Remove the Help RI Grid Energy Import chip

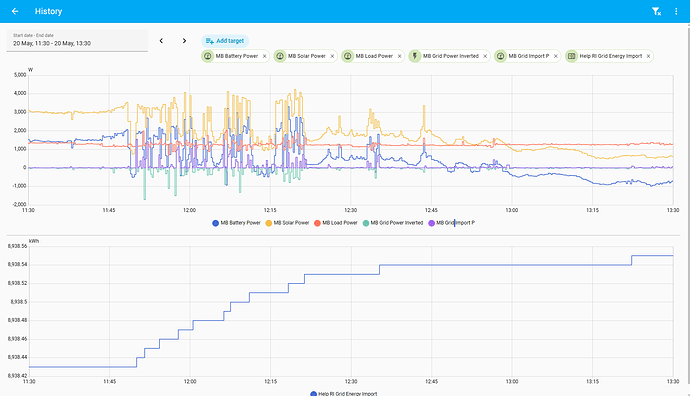[x=648, y=56]
